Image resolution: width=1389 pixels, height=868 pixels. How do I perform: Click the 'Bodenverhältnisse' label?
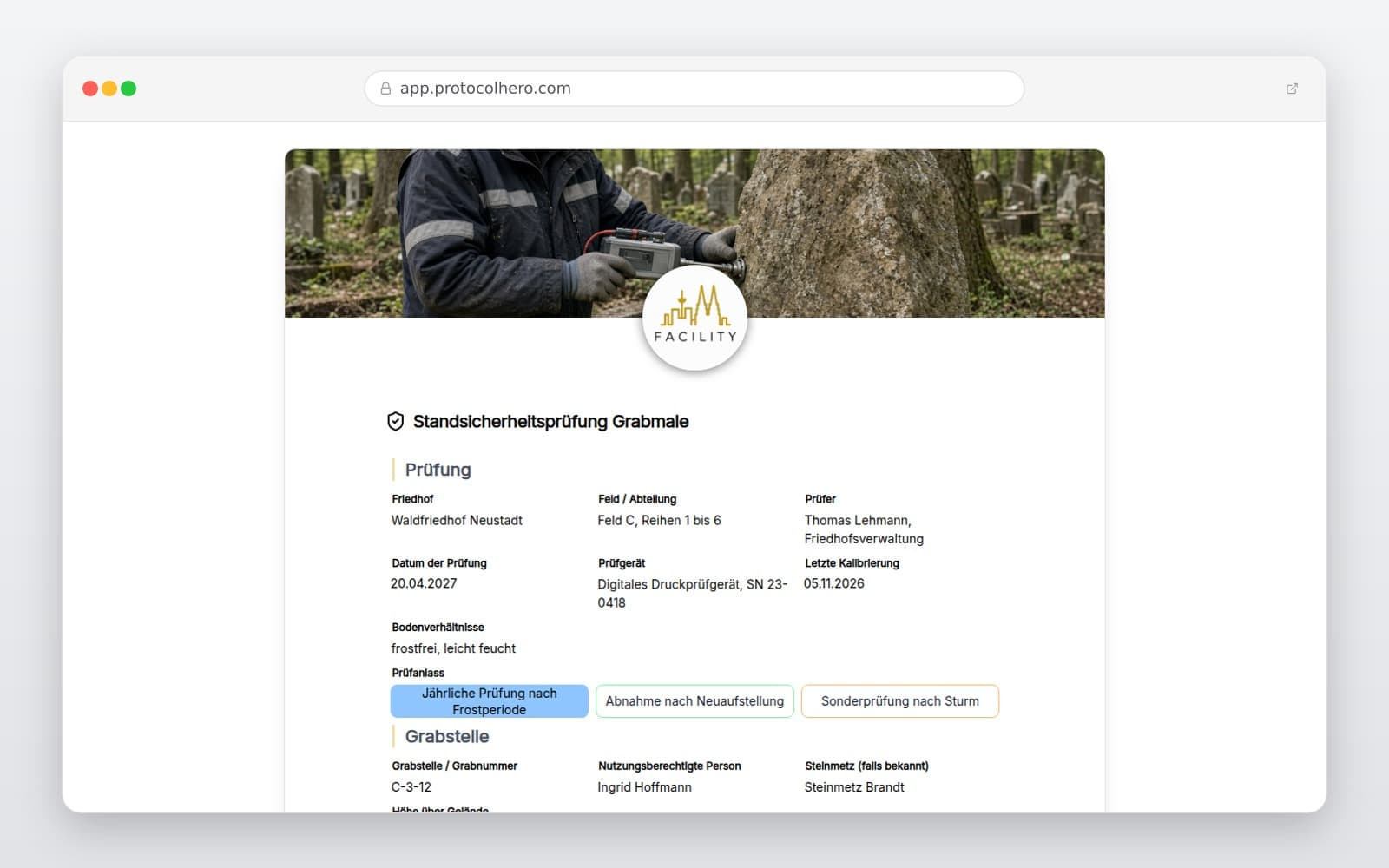coord(438,628)
